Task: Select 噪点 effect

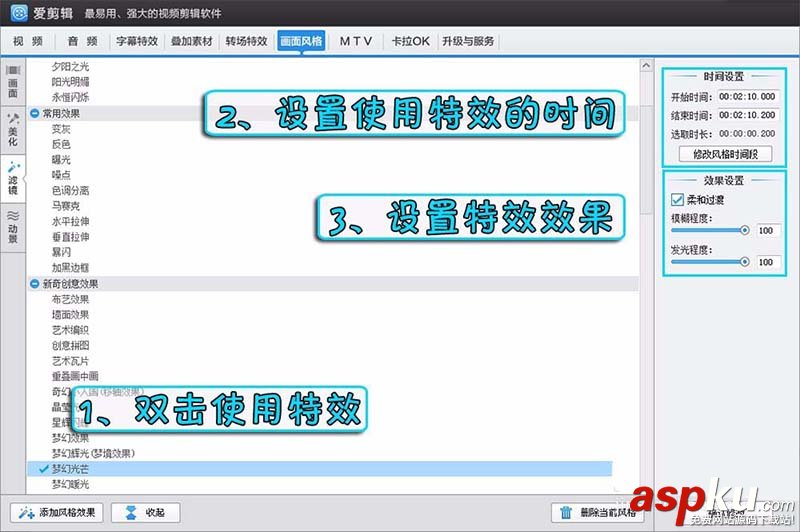Action: (61, 175)
